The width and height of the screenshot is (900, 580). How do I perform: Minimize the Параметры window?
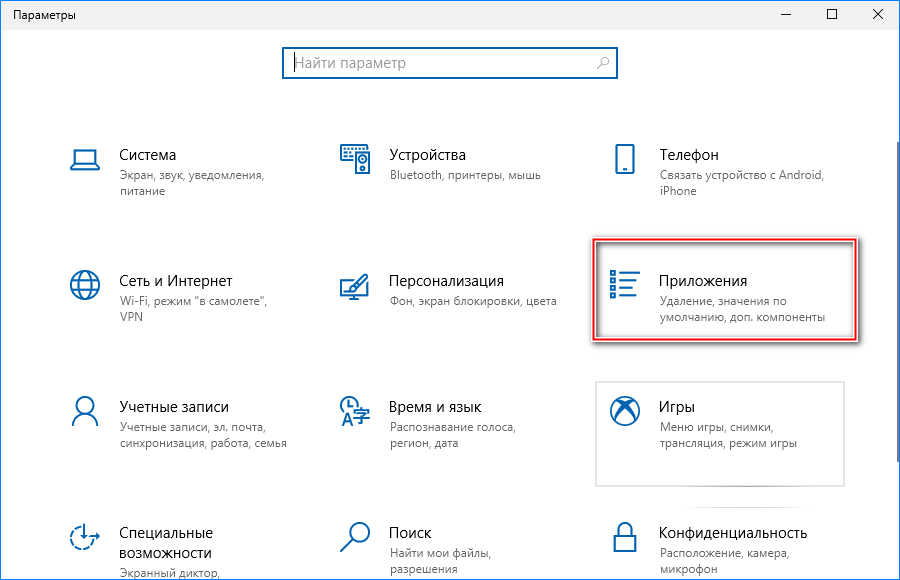(x=787, y=15)
